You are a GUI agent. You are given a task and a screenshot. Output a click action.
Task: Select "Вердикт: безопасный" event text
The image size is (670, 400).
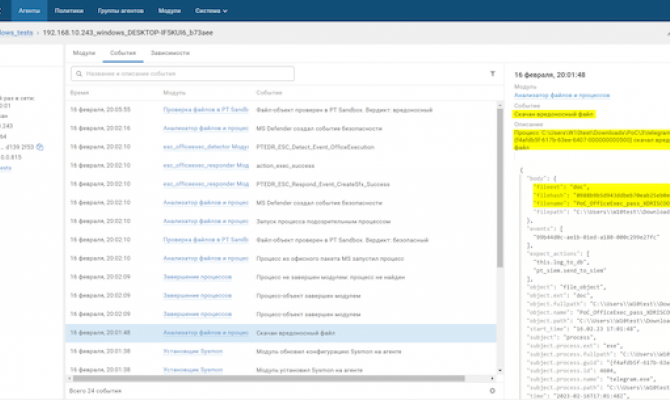(x=342, y=240)
